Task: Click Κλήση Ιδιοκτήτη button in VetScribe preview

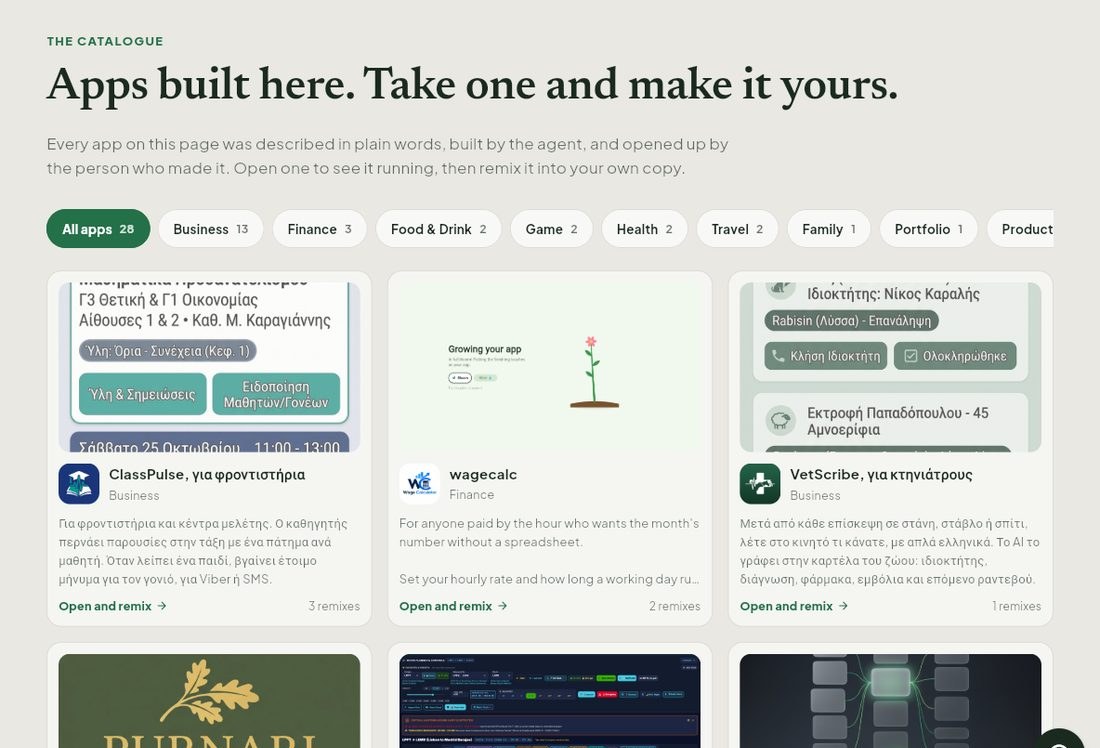Action: (x=826, y=356)
